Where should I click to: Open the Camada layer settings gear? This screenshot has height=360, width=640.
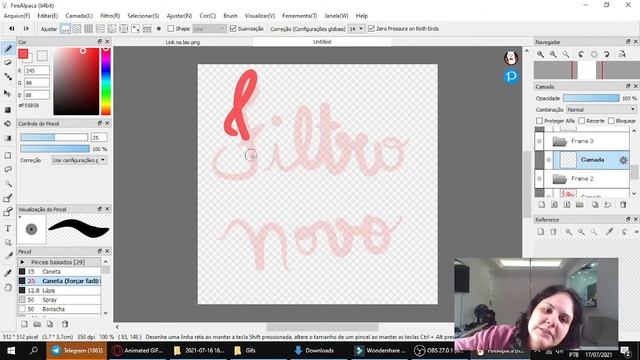623,160
